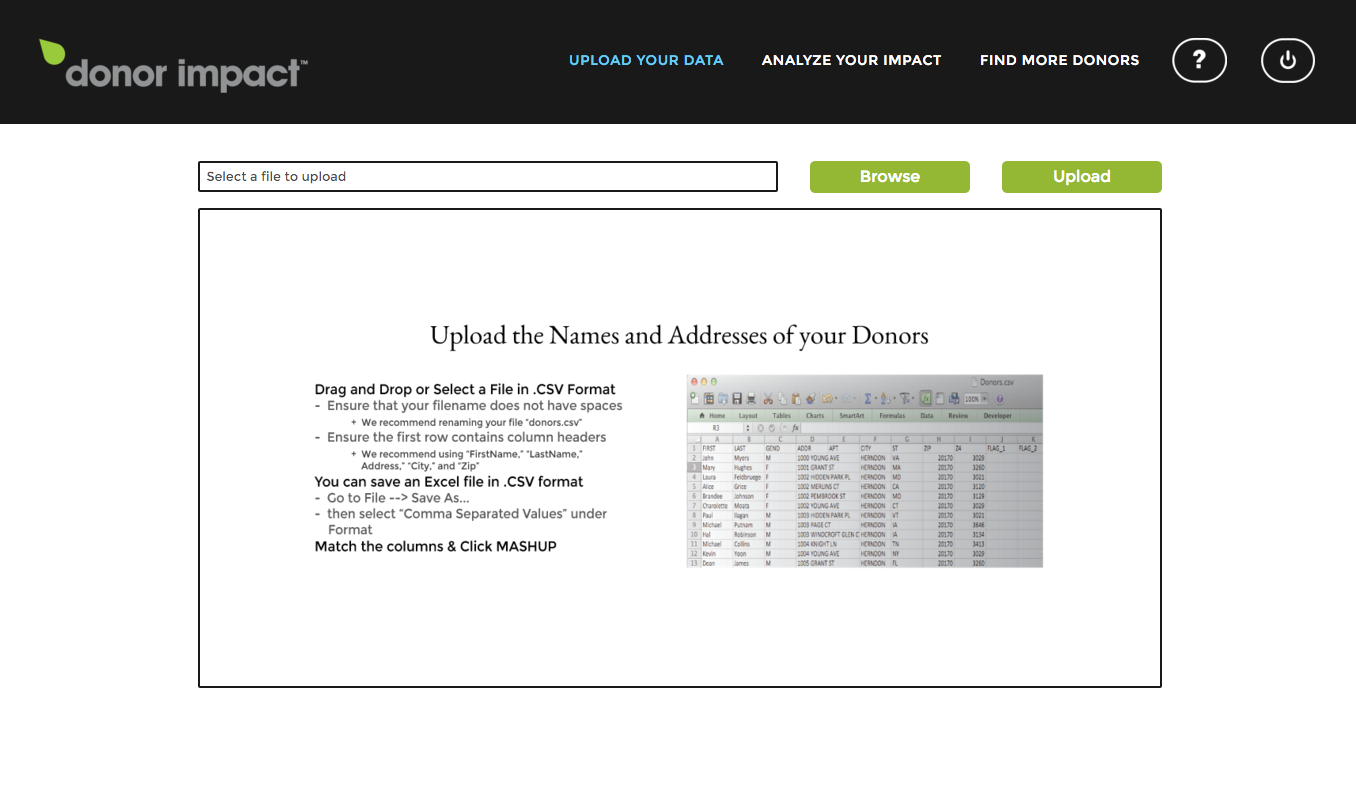The width and height of the screenshot is (1356, 788).
Task: Click the printer icon in Excel screenshot
Action: [x=751, y=398]
